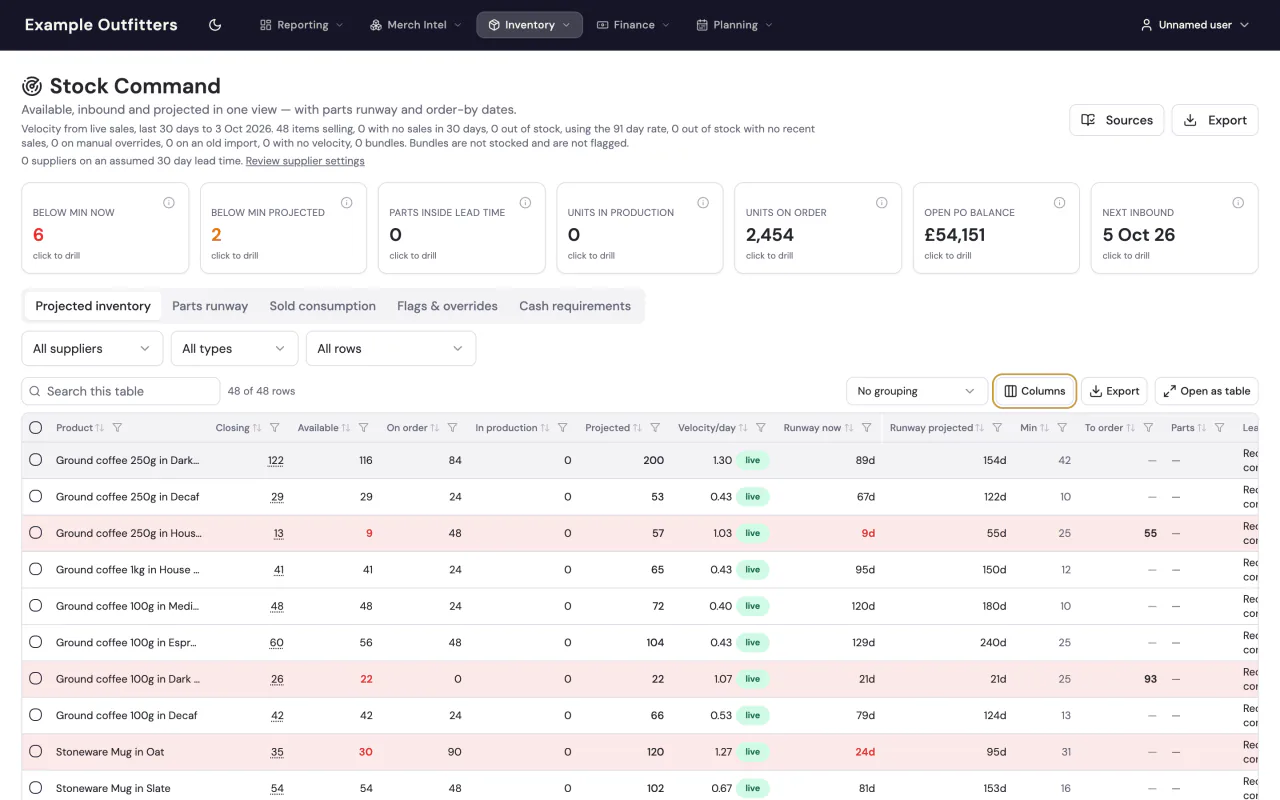This screenshot has height=800, width=1280.
Task: Click info icon on Below Min Projected card
Action: [x=347, y=203]
